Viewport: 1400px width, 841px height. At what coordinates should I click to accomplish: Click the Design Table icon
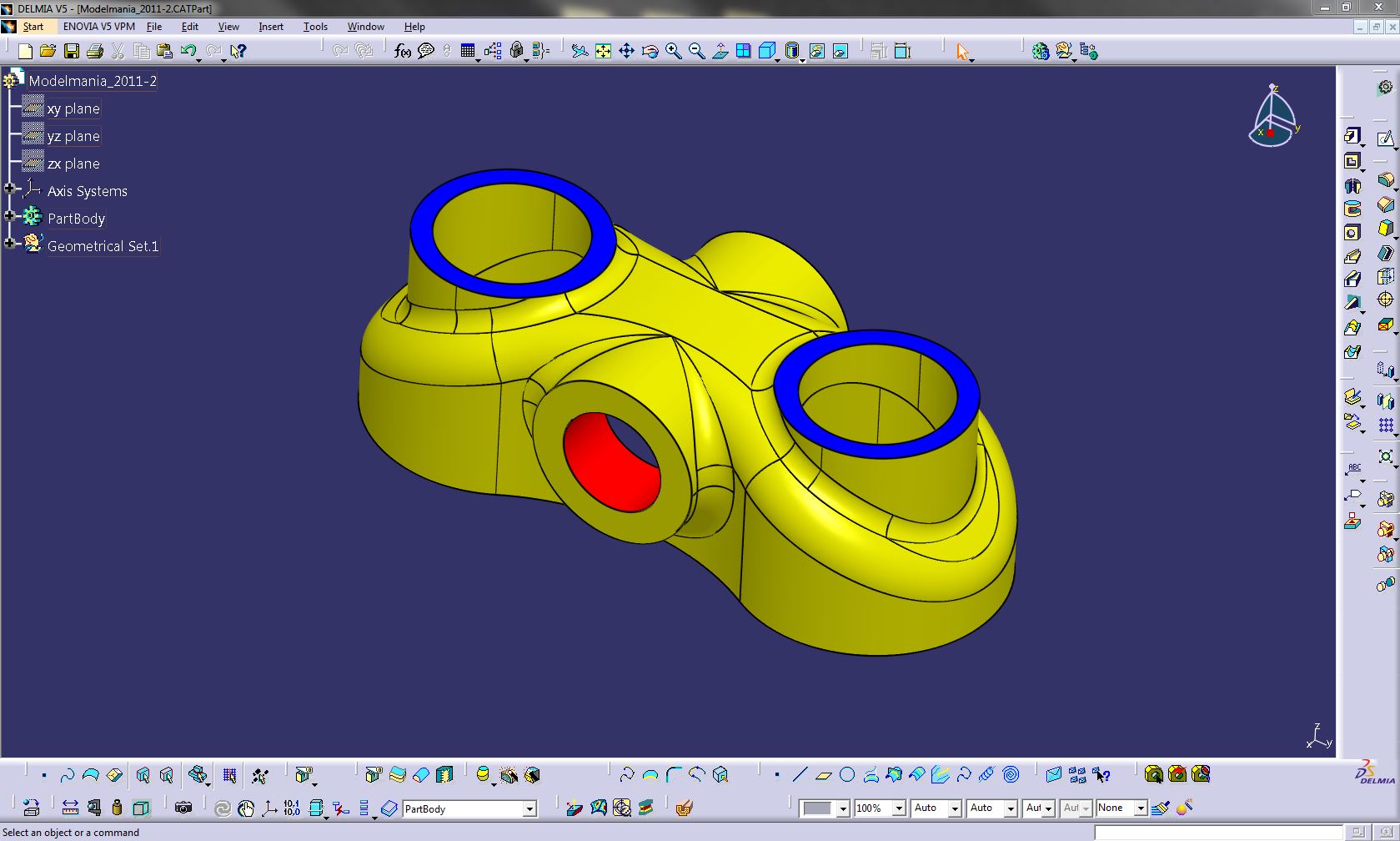tap(467, 51)
